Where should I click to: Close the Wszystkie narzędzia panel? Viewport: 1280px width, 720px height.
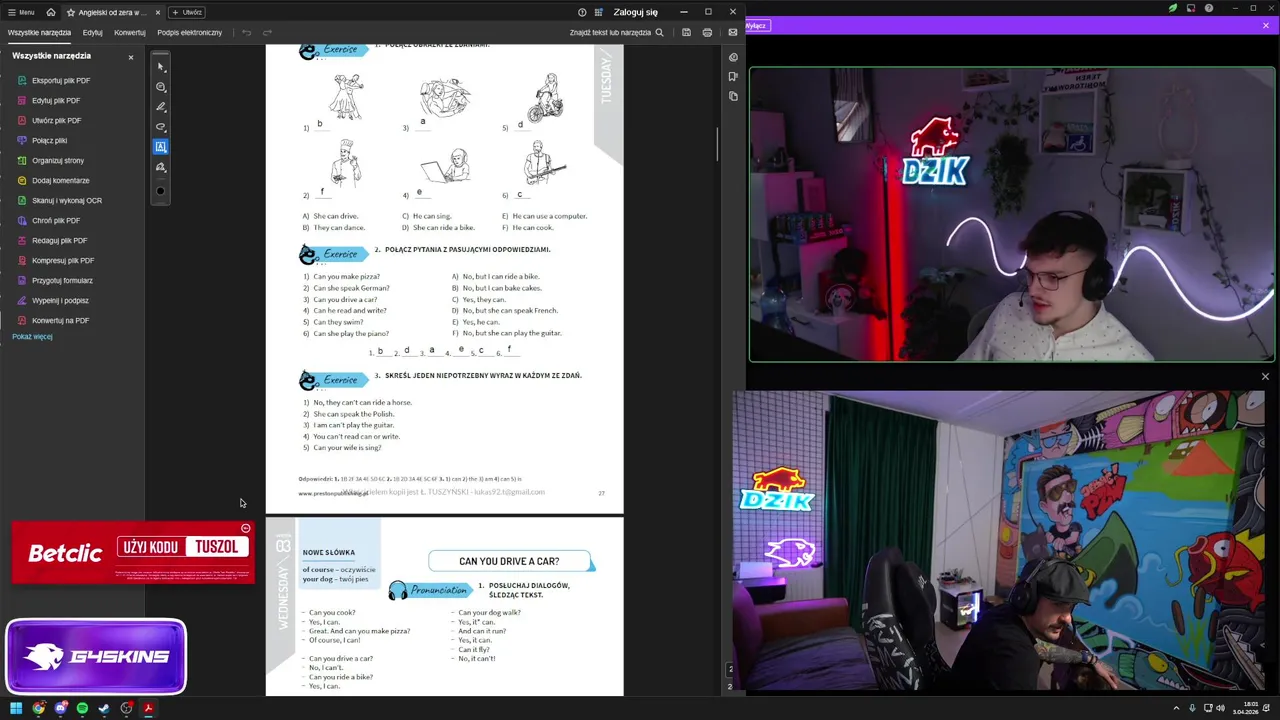tap(130, 57)
